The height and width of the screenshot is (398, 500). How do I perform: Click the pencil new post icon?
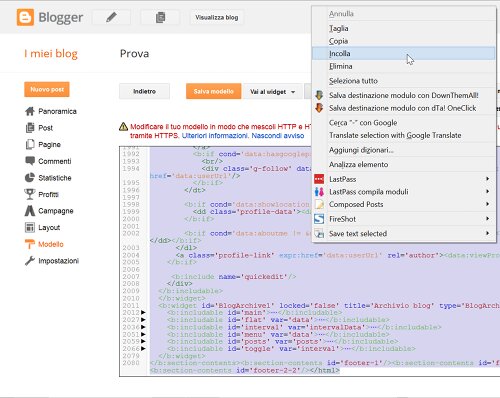pyautogui.click(x=111, y=17)
